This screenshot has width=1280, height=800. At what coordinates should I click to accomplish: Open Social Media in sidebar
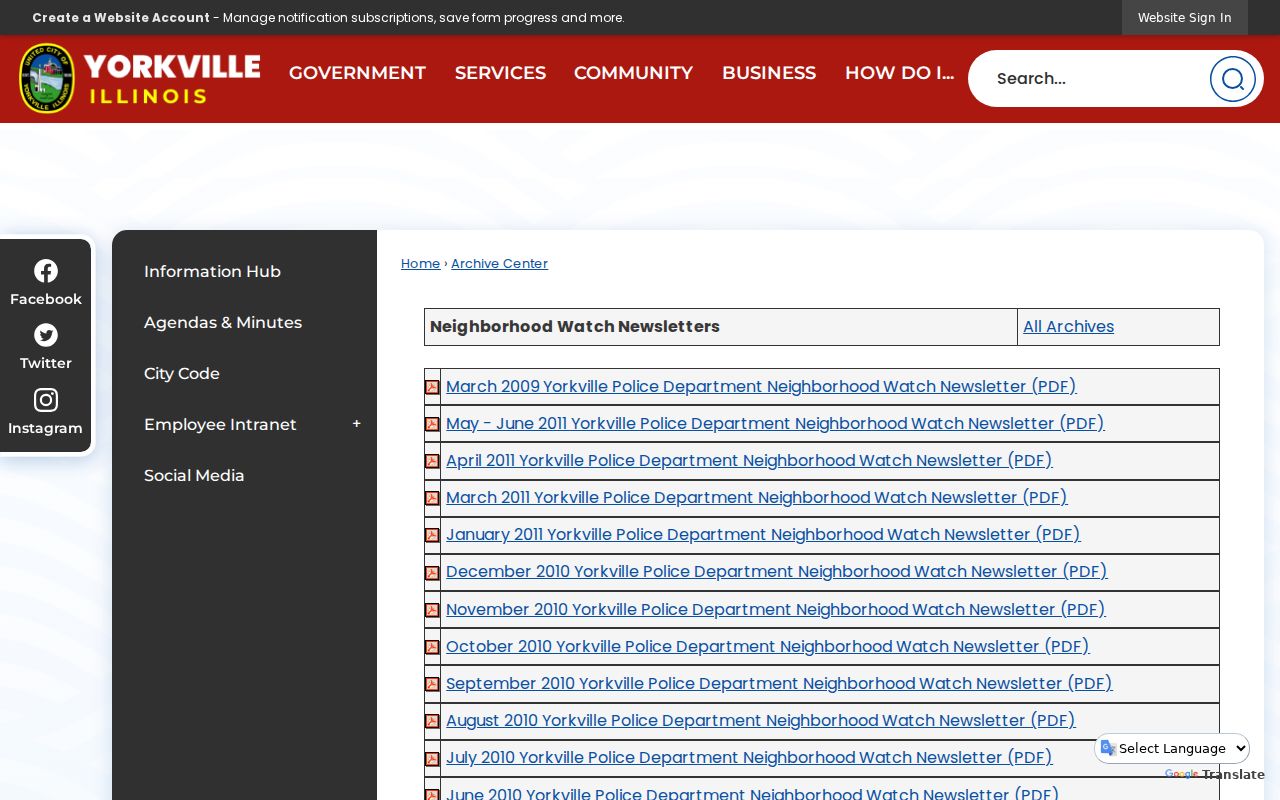coord(194,475)
